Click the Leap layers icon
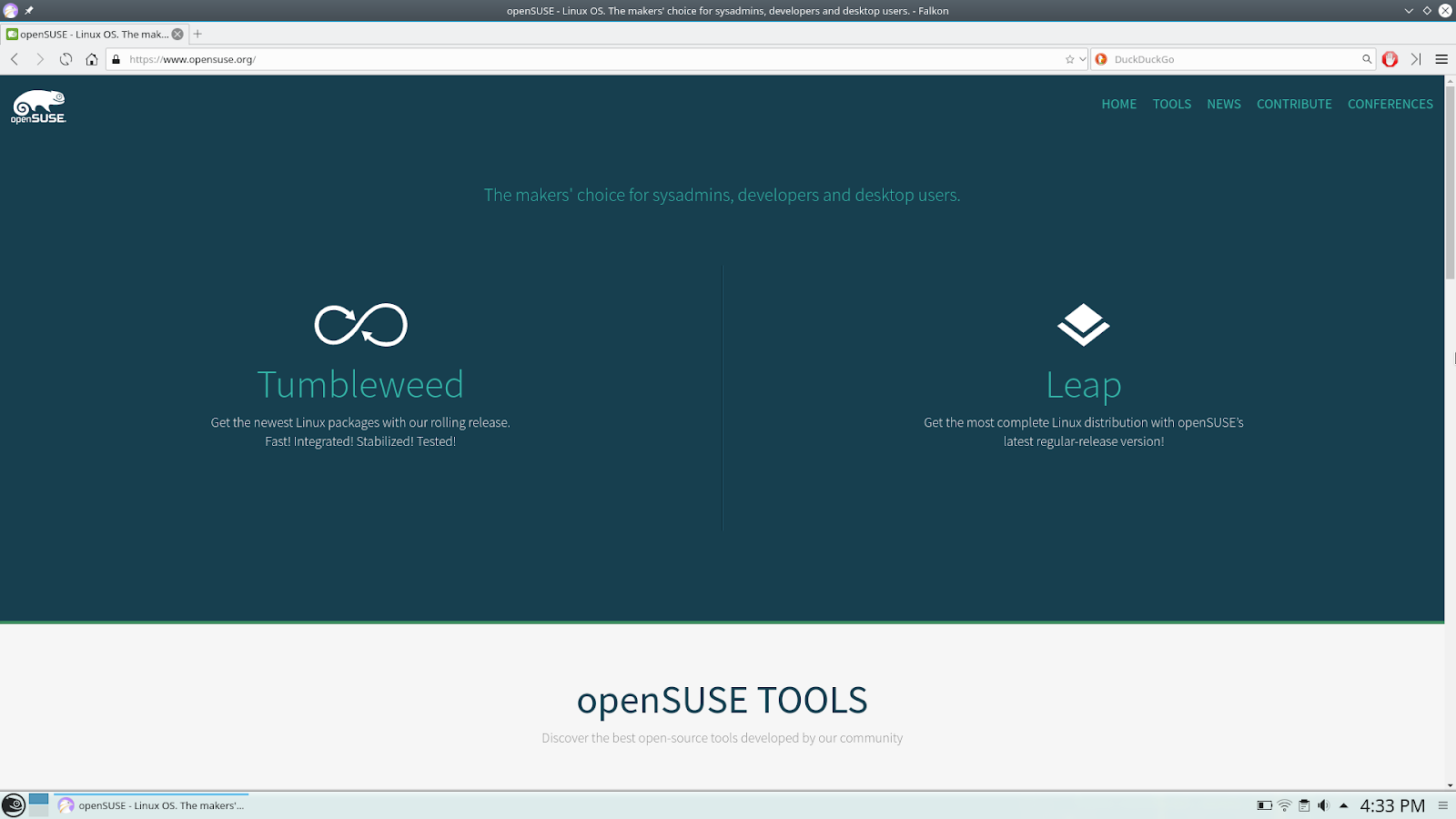 1084,325
